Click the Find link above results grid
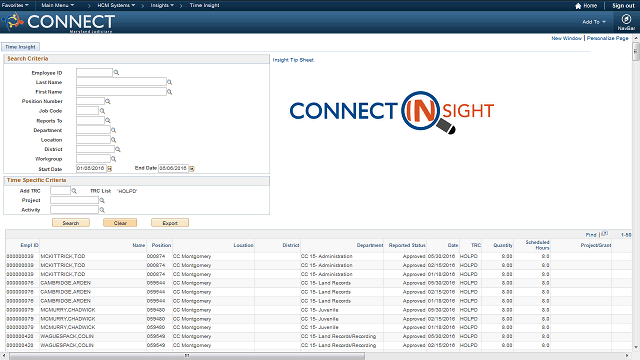This screenshot has width=640, height=360. coord(591,235)
